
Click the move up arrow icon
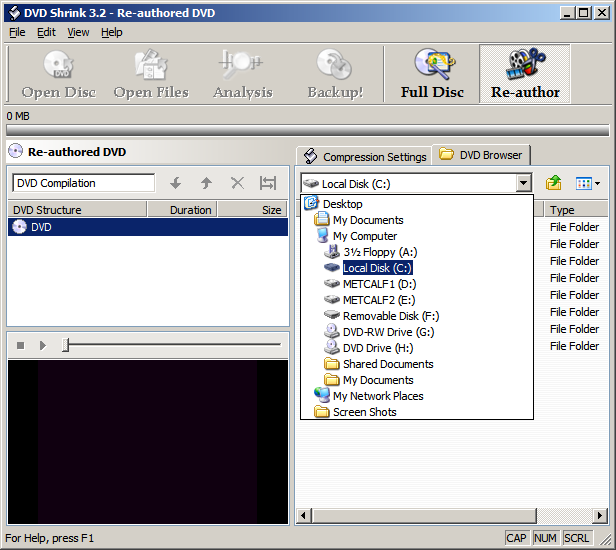coord(206,183)
